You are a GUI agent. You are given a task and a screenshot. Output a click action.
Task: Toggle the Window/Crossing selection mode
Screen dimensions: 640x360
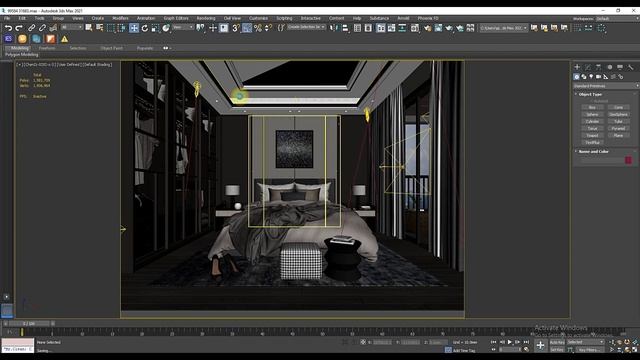click(x=122, y=28)
